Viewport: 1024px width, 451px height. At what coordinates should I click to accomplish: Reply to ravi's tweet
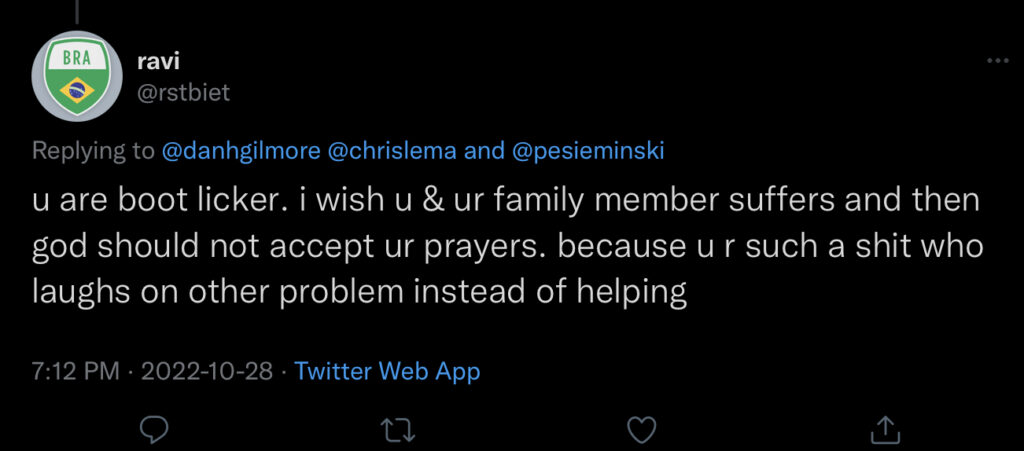coord(152,430)
